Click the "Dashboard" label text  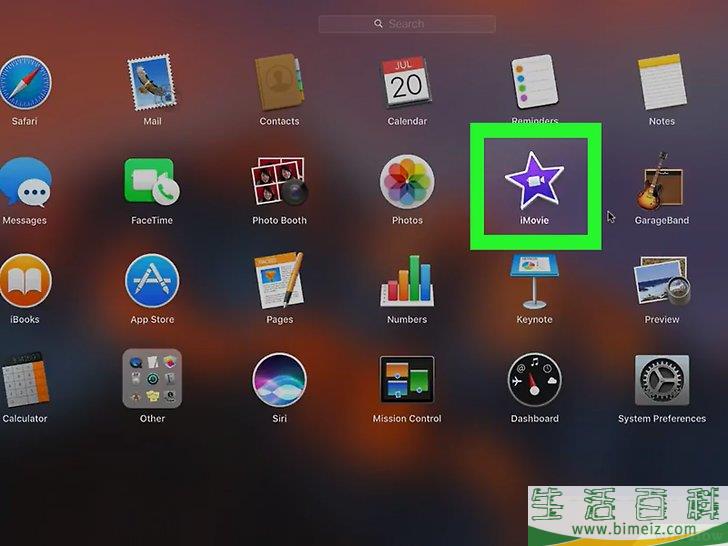click(534, 418)
